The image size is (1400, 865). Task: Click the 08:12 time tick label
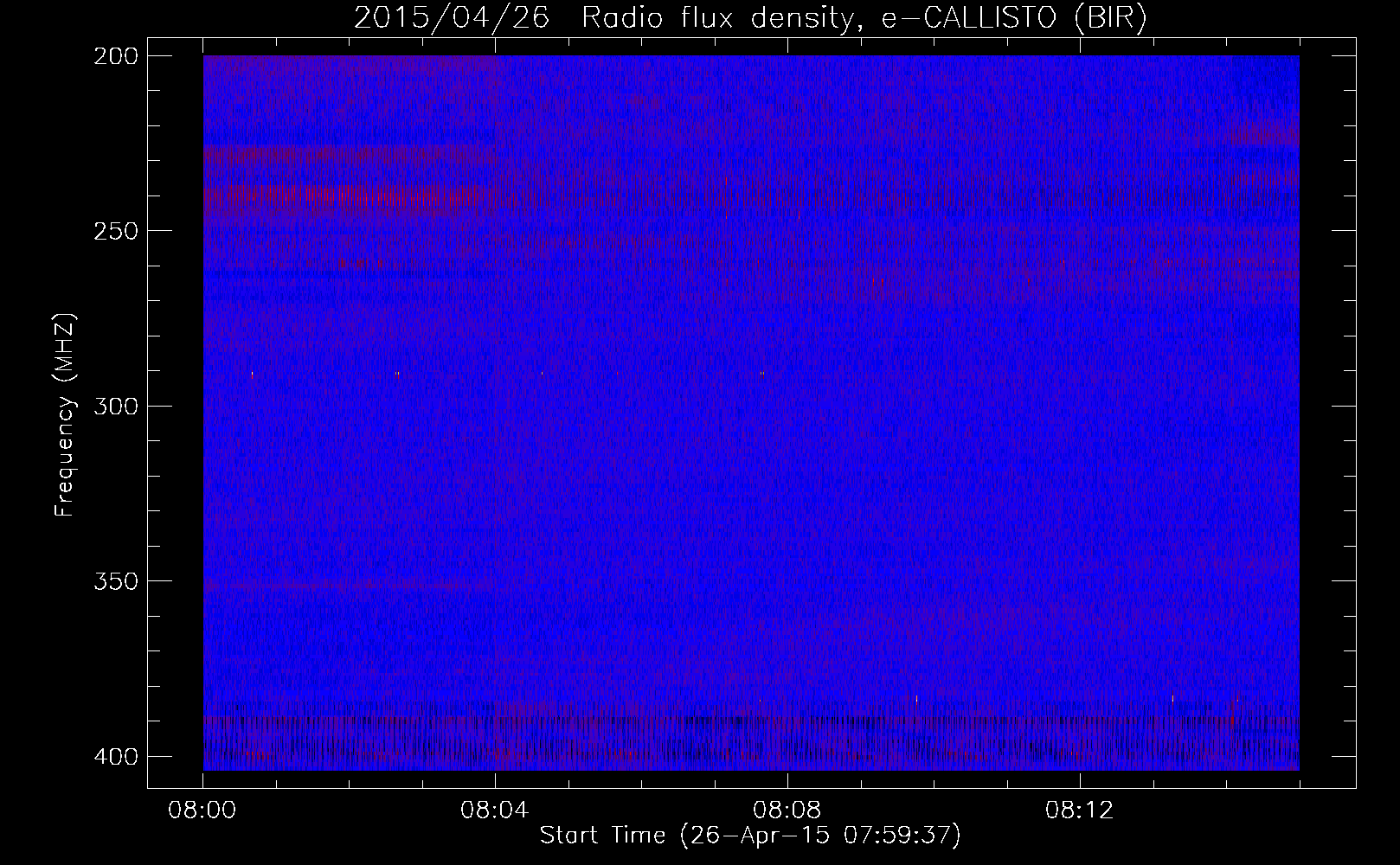(1080, 811)
